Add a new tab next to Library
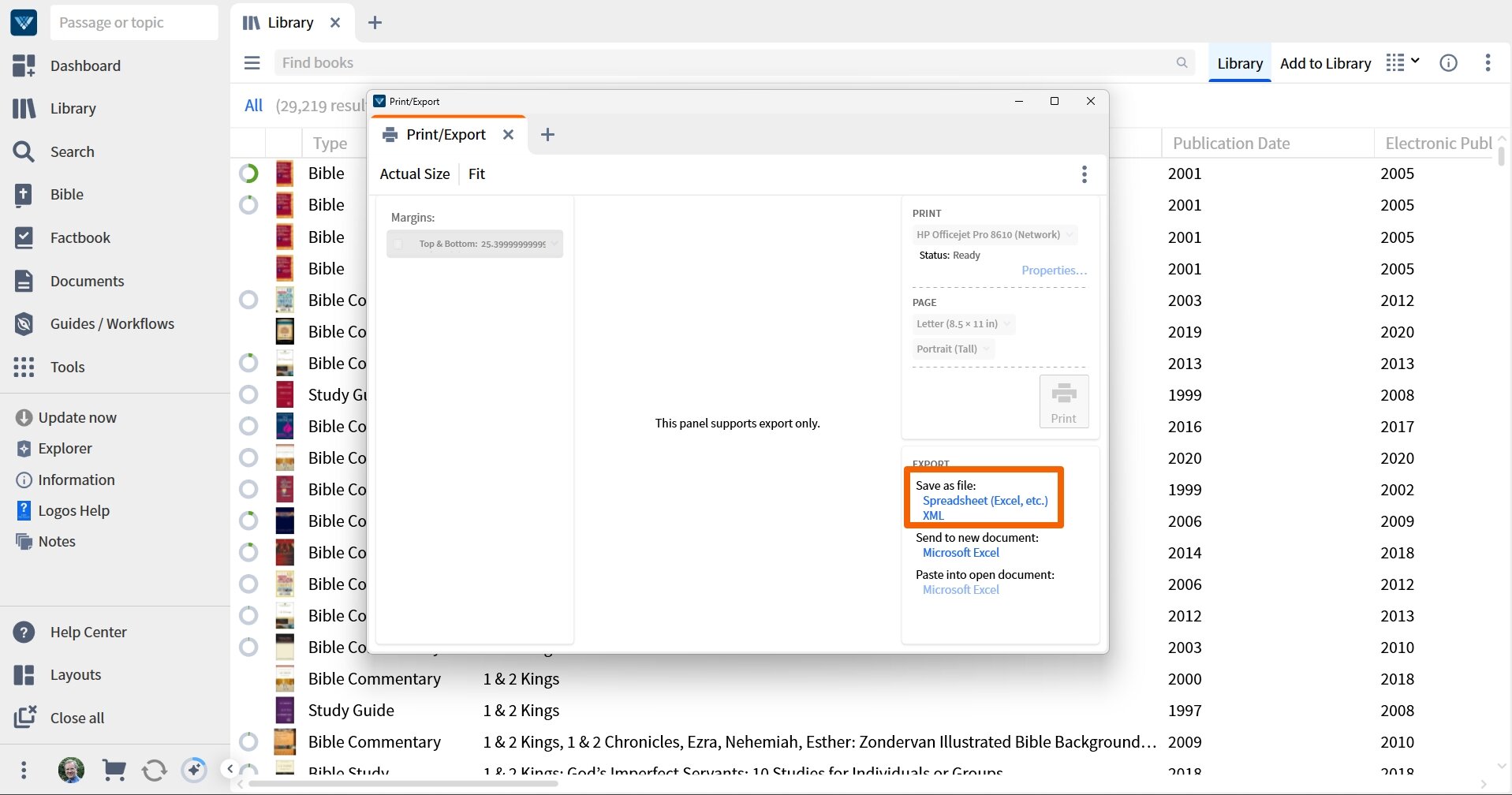The width and height of the screenshot is (1512, 795). click(x=375, y=23)
